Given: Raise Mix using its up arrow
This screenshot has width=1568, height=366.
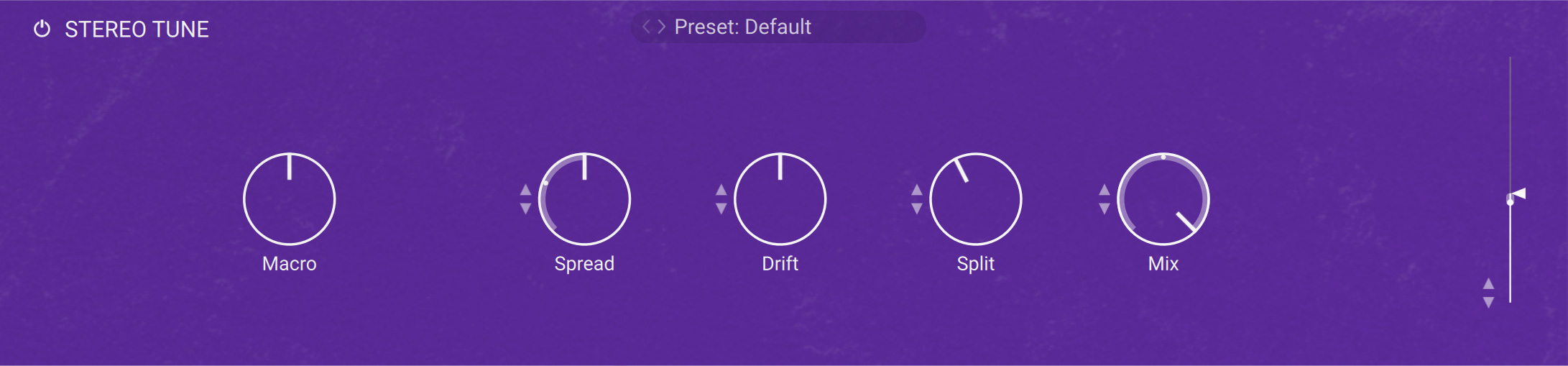Looking at the screenshot, I should (1104, 191).
